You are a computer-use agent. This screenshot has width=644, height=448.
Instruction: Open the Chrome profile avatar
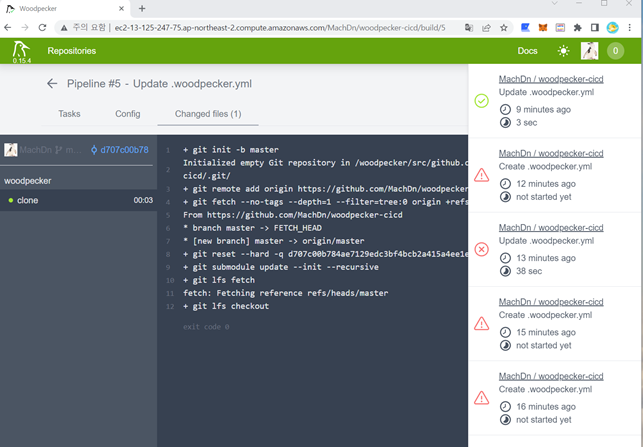pos(612,28)
